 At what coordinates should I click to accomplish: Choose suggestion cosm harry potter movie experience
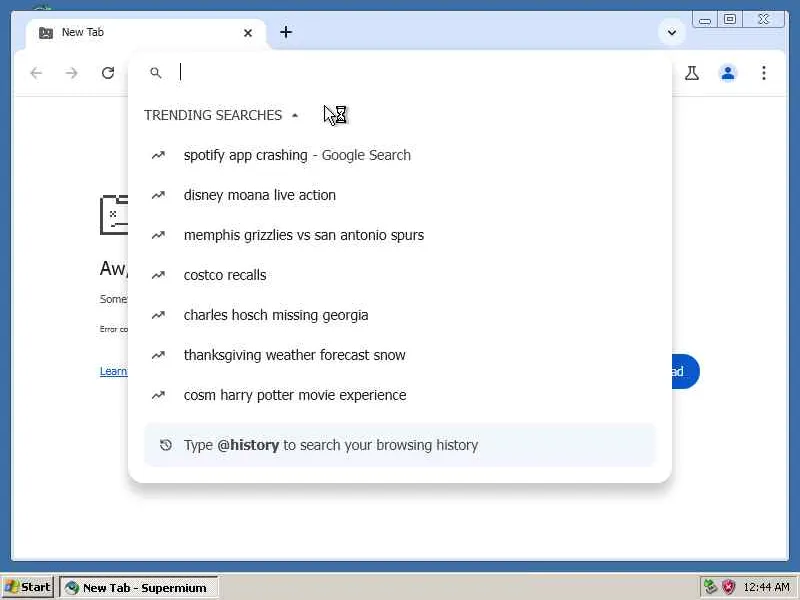coord(400,395)
